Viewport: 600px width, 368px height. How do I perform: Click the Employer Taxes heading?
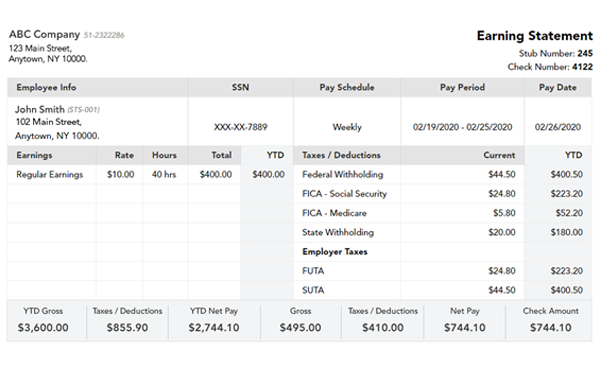334,252
